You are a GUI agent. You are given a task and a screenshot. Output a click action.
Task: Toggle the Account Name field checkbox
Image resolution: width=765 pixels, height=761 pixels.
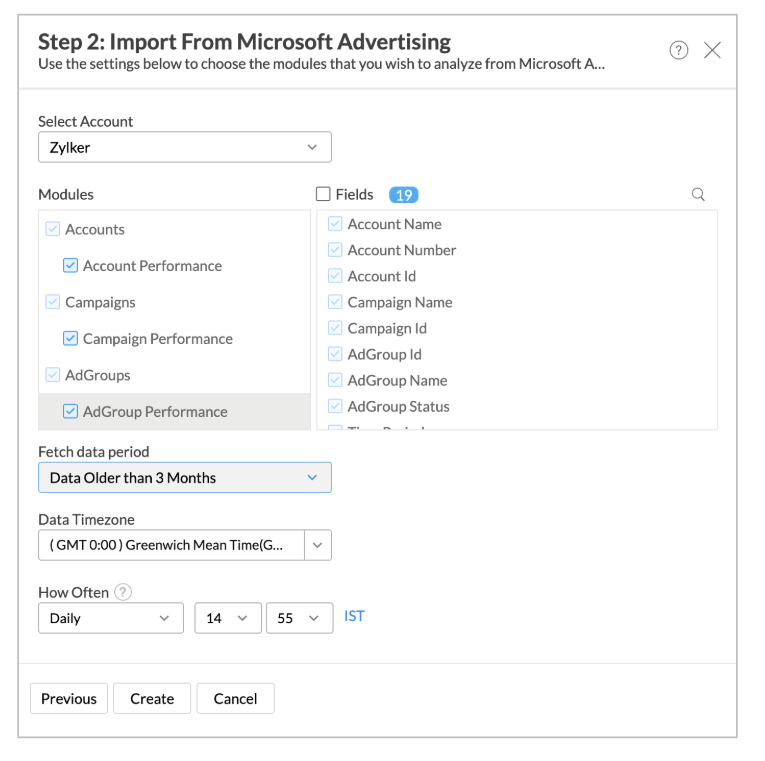coord(335,224)
